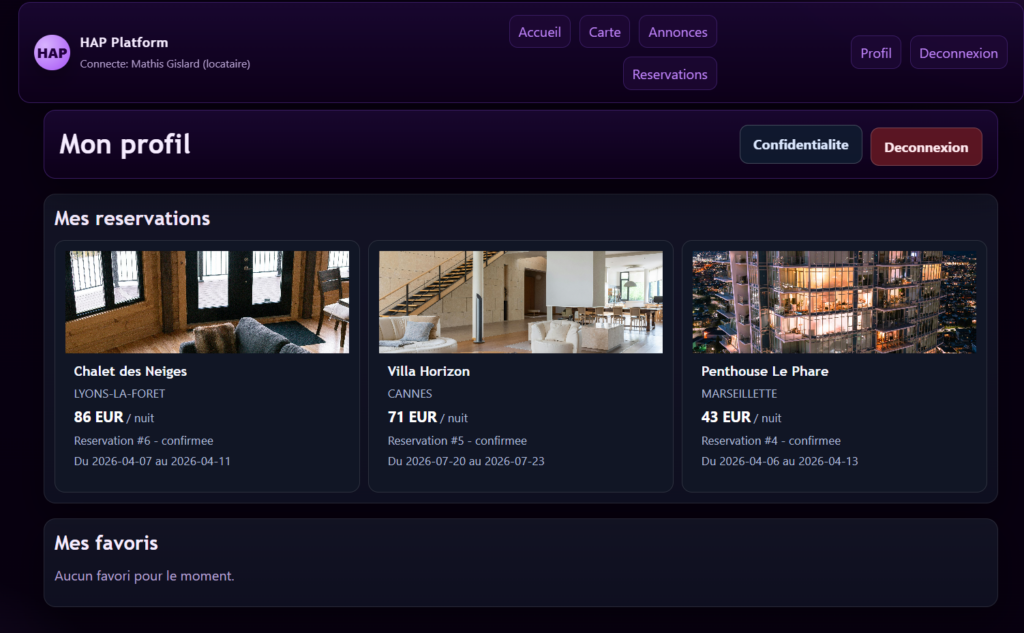1024x633 pixels.
Task: Open the Chalet des Neiges photo
Action: (x=207, y=302)
